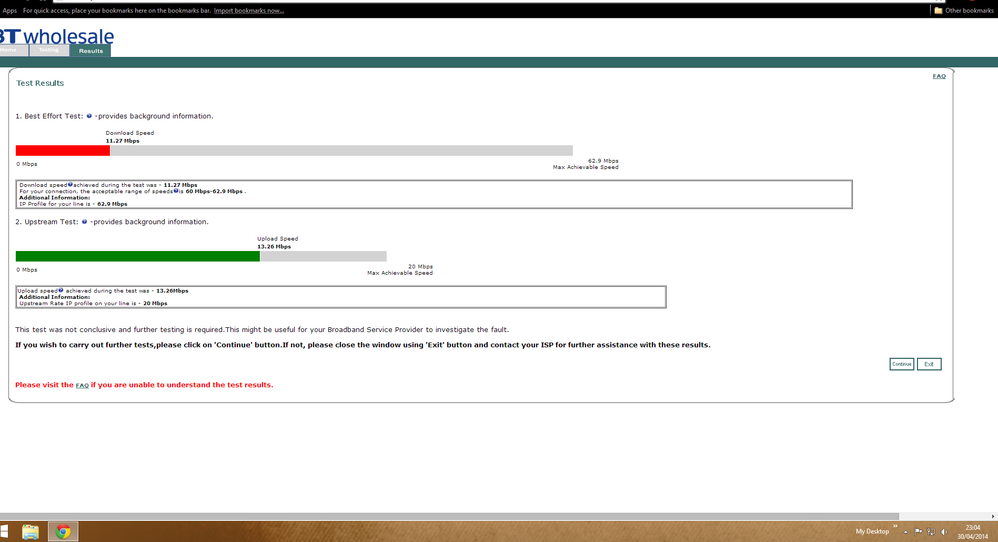Screen dimensions: 998x542
Task: Click '13.26 Mbps' above upload bar
Action: pyautogui.click(x=274, y=246)
